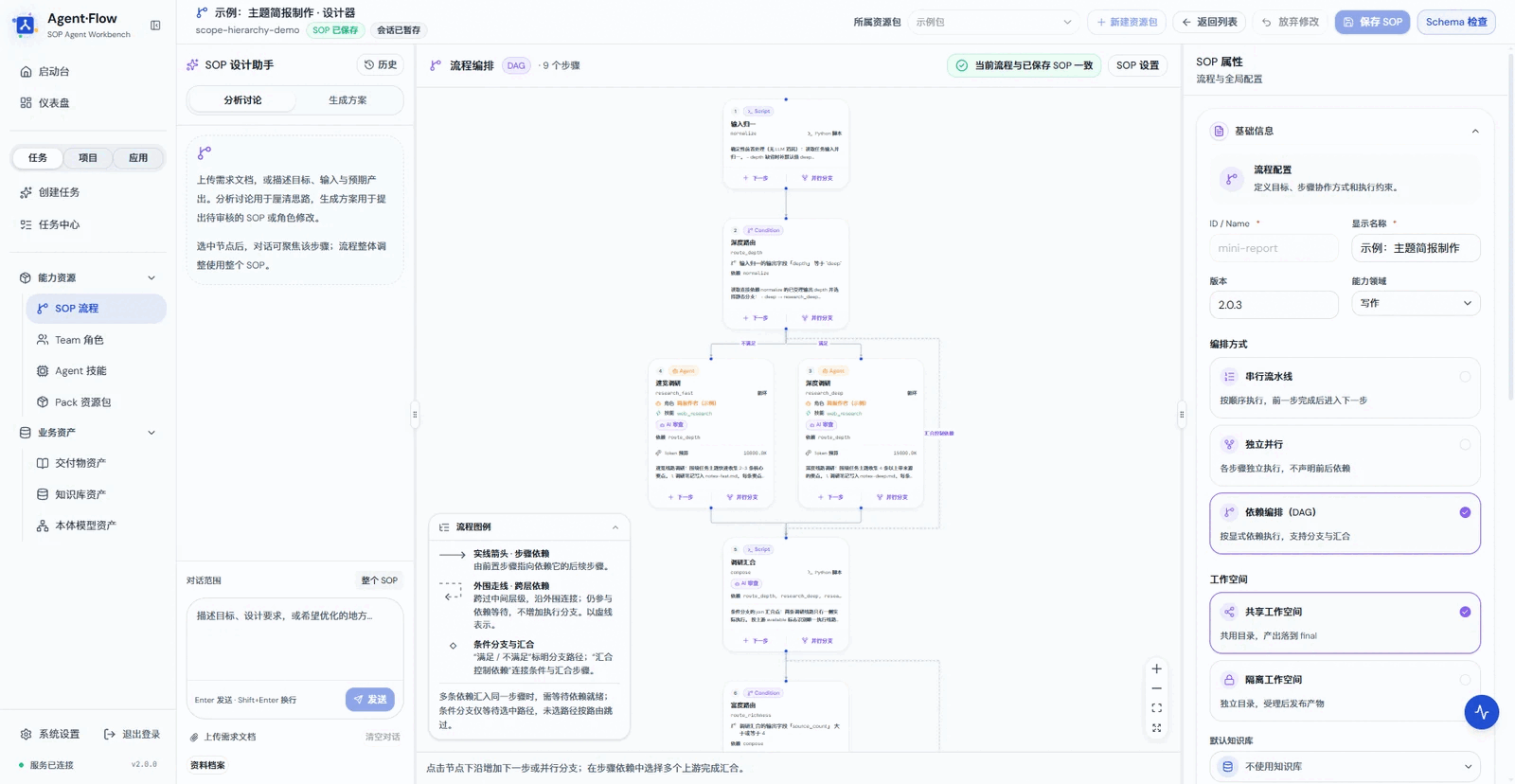This screenshot has height=784, width=1515.
Task: Click the DAG badge beside 流程编排
Action: [x=516, y=65]
